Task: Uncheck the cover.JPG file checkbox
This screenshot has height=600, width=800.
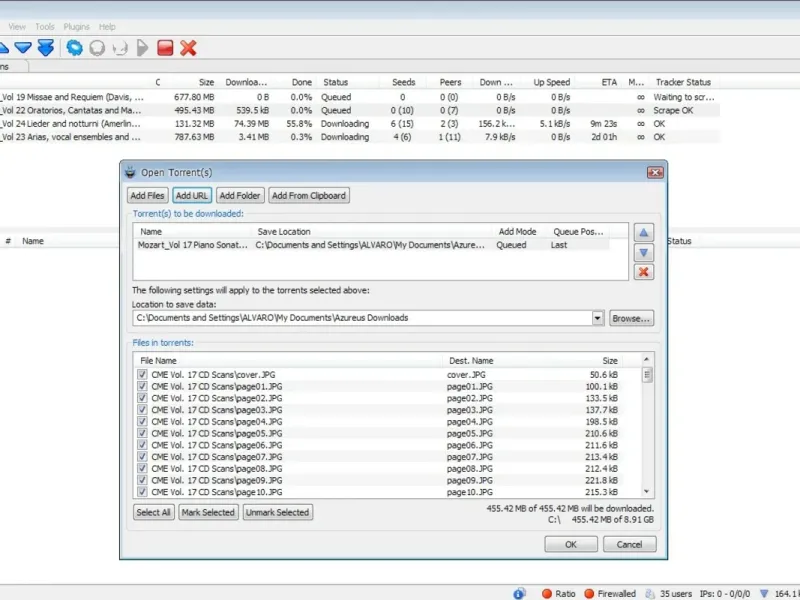Action: [142, 374]
